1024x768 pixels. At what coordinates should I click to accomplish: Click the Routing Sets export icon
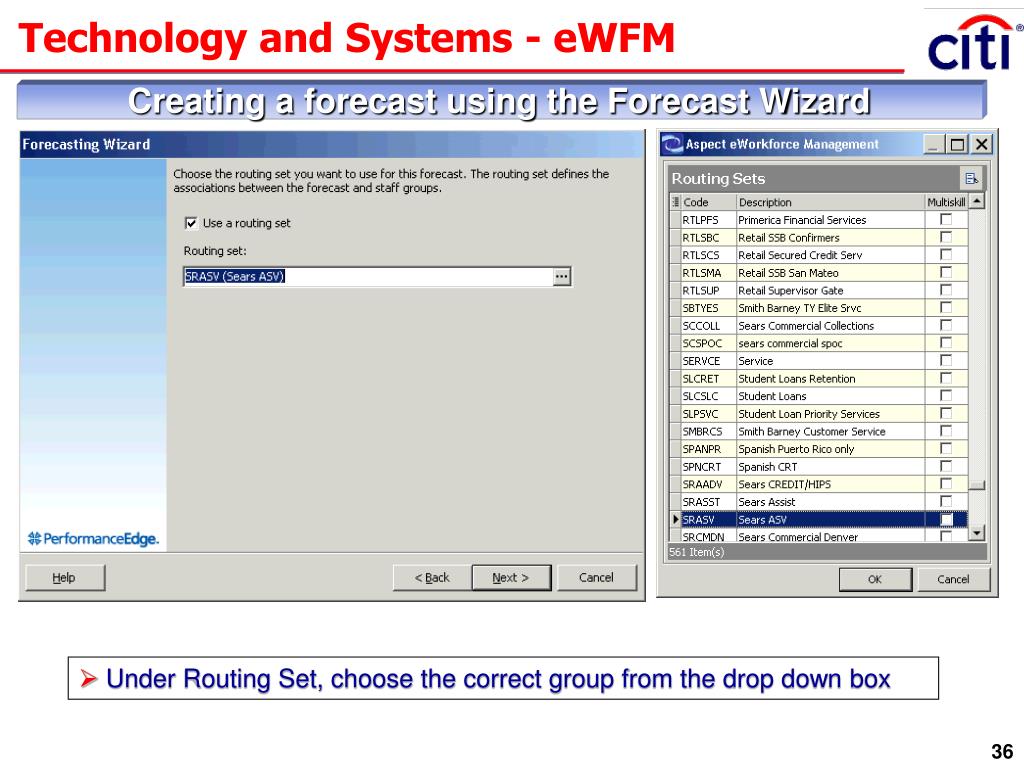point(970,178)
